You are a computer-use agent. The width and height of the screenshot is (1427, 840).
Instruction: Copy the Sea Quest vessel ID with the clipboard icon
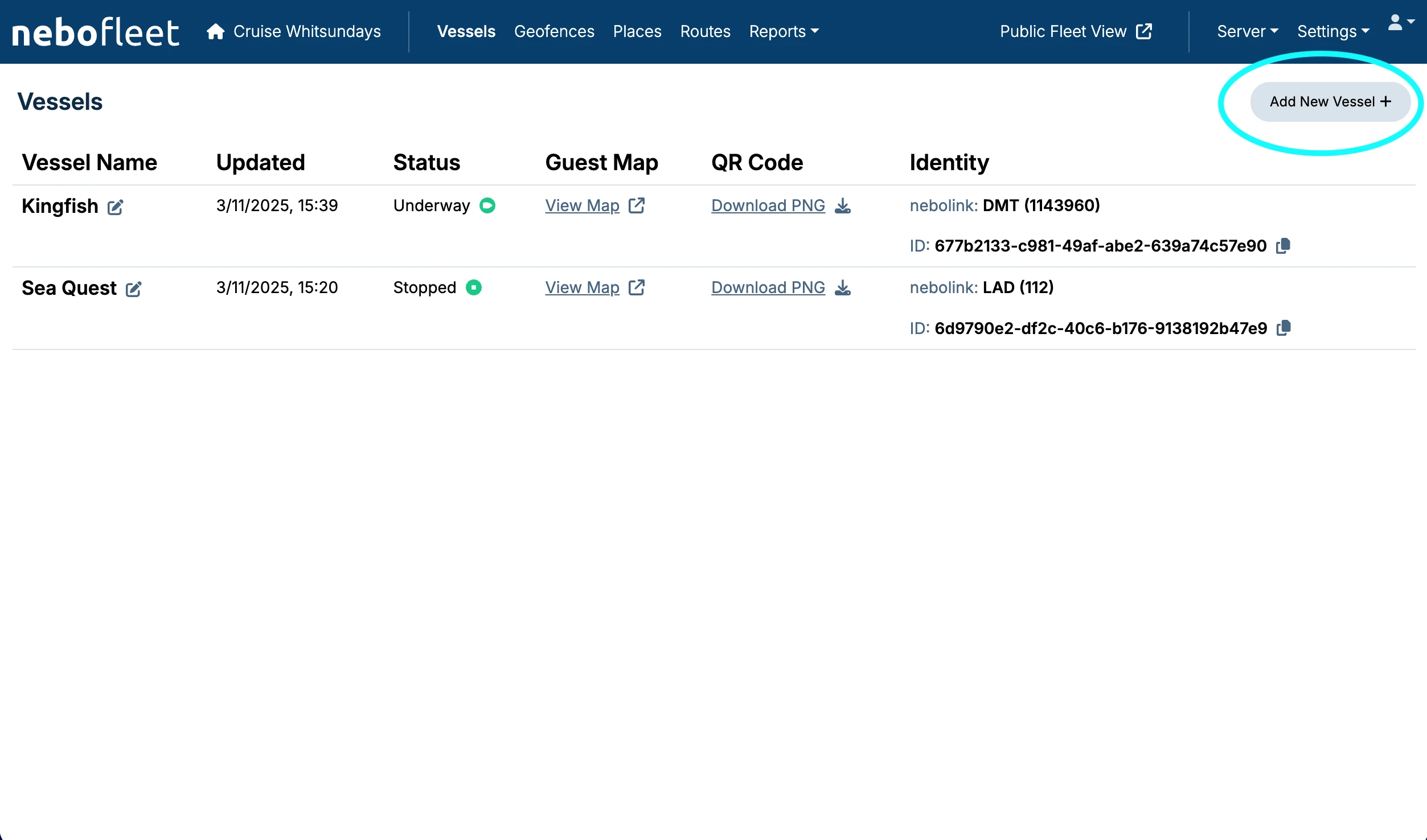tap(1284, 328)
